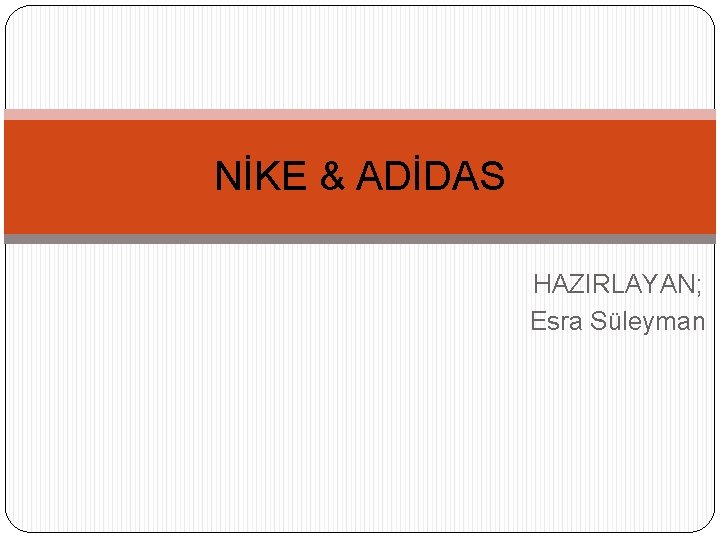Click the light pink stripe above the banner

coord(360,114)
